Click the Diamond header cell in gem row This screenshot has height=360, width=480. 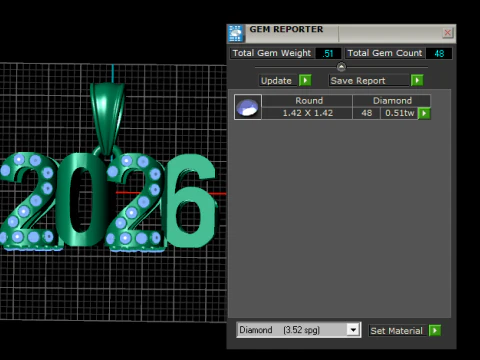392,101
